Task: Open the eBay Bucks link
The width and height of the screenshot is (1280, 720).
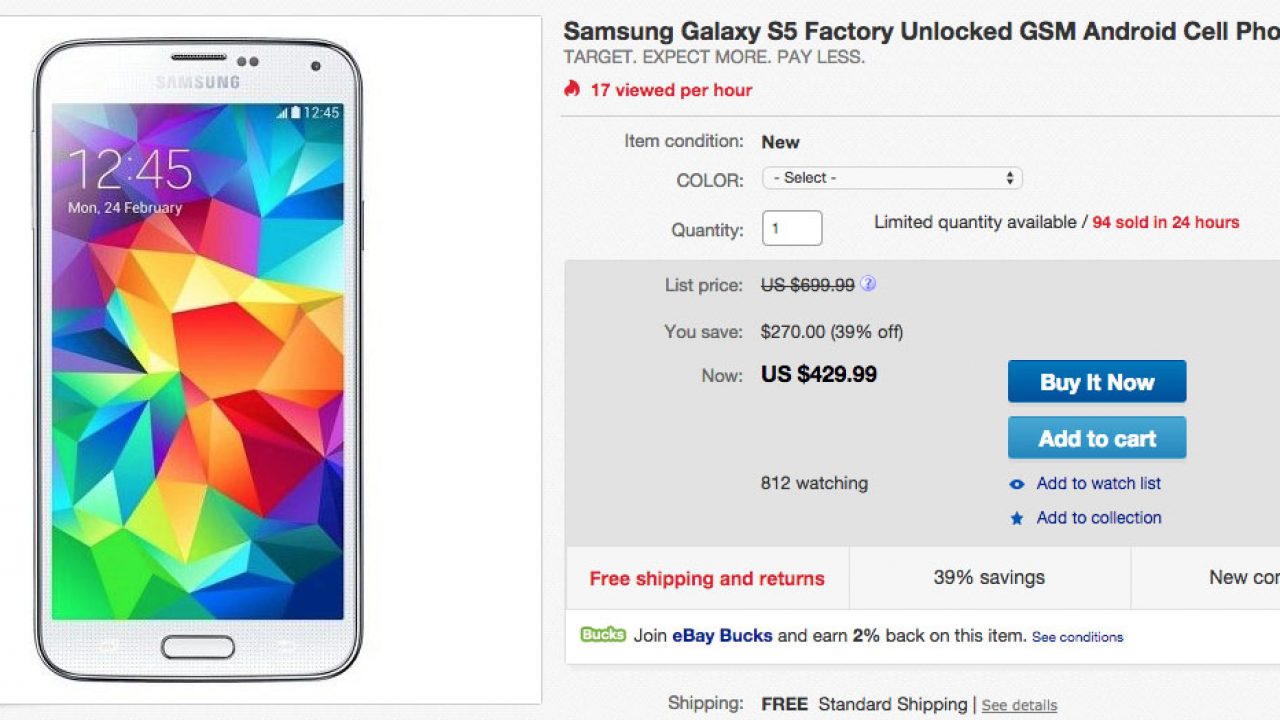Action: [x=722, y=635]
